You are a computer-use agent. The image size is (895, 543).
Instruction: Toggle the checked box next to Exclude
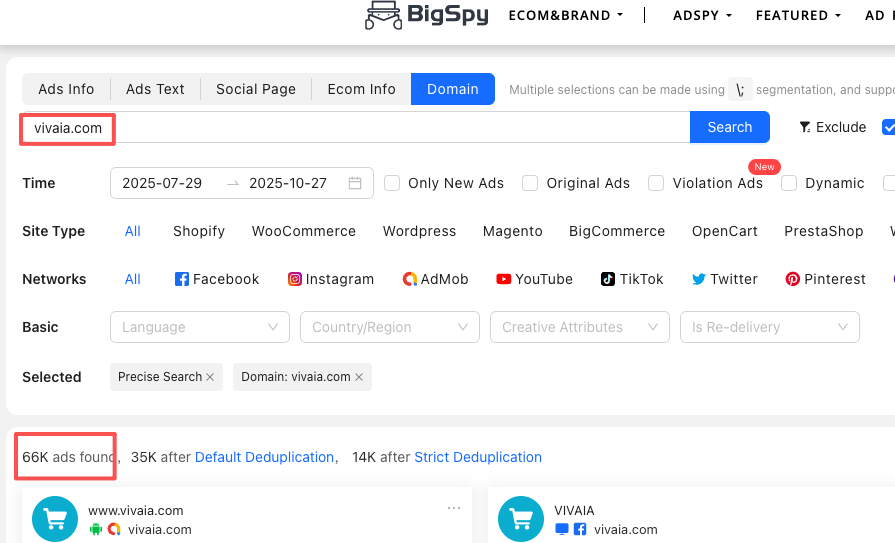point(889,127)
